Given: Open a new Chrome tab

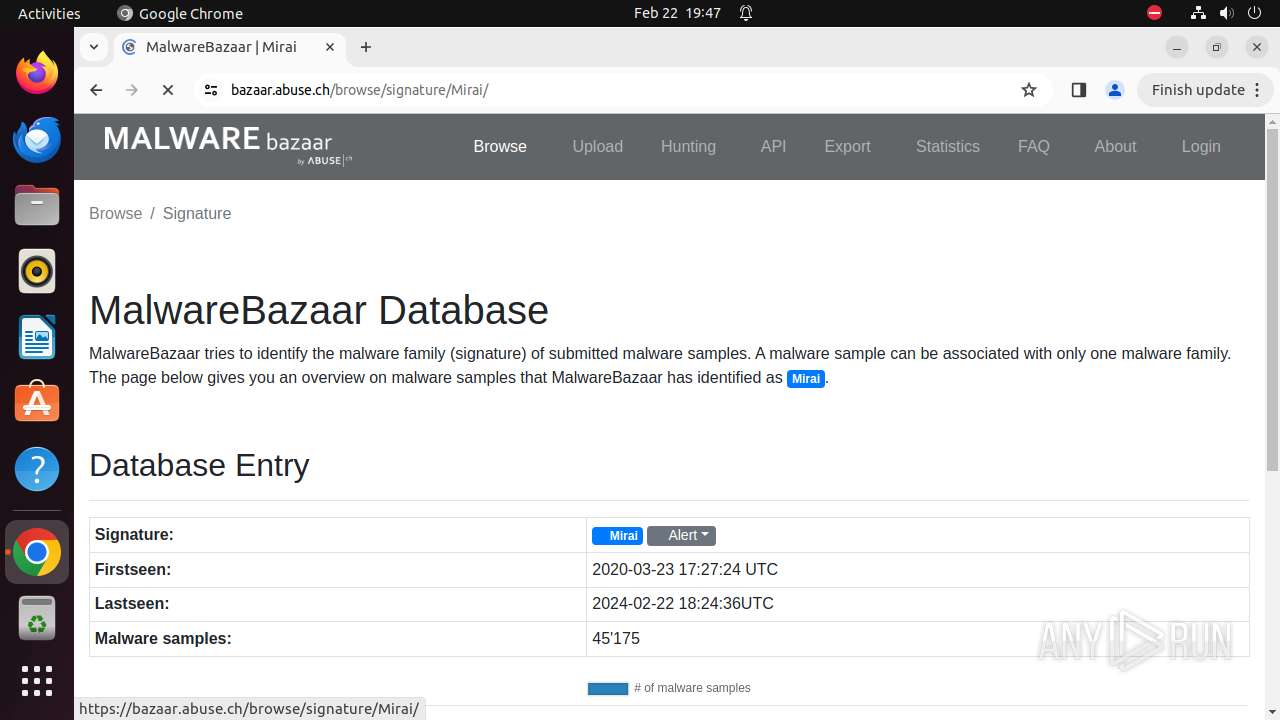Looking at the screenshot, I should (366, 47).
